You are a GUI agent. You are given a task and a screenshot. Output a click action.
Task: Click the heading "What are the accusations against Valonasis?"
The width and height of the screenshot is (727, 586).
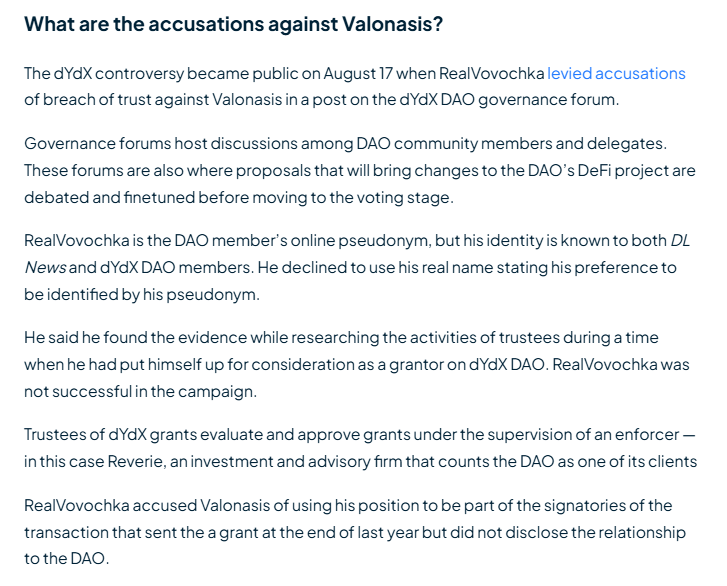(x=234, y=24)
